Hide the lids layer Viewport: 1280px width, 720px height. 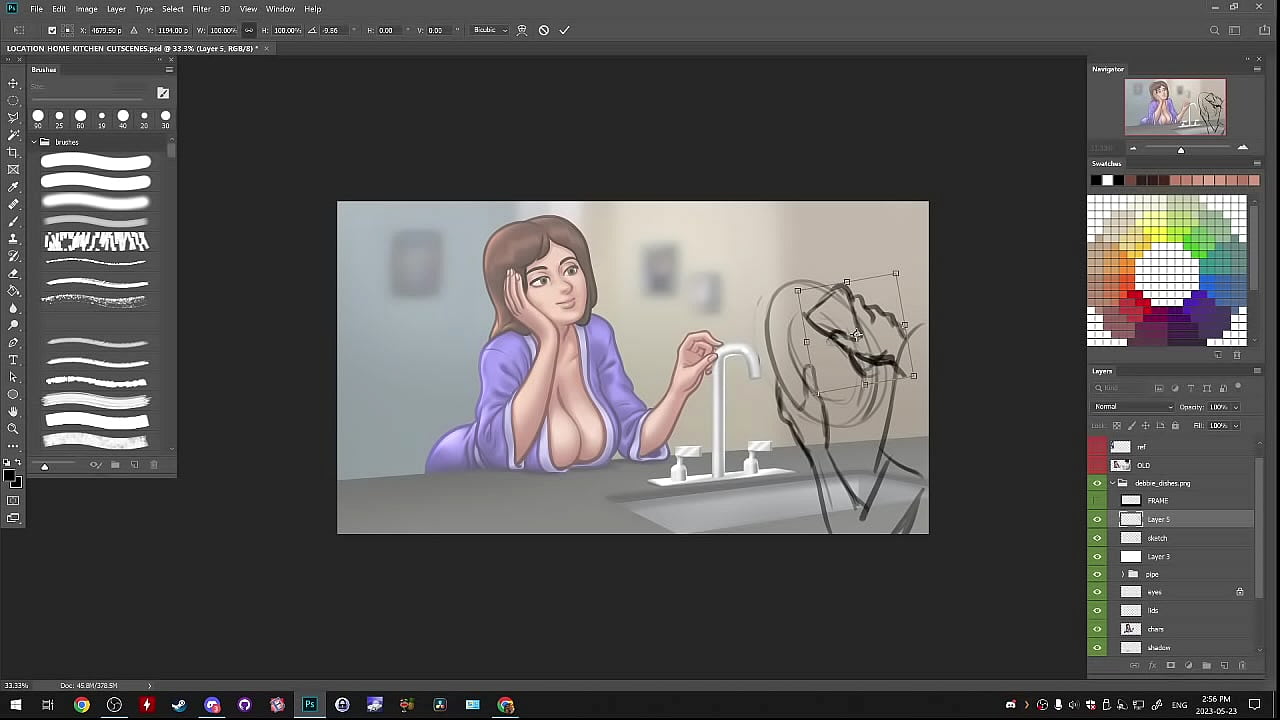(1097, 610)
